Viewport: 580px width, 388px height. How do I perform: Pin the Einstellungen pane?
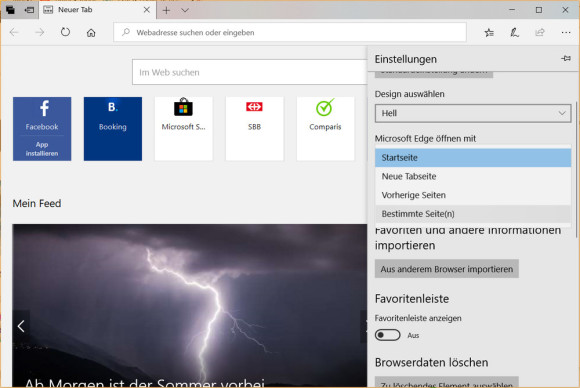pos(566,58)
